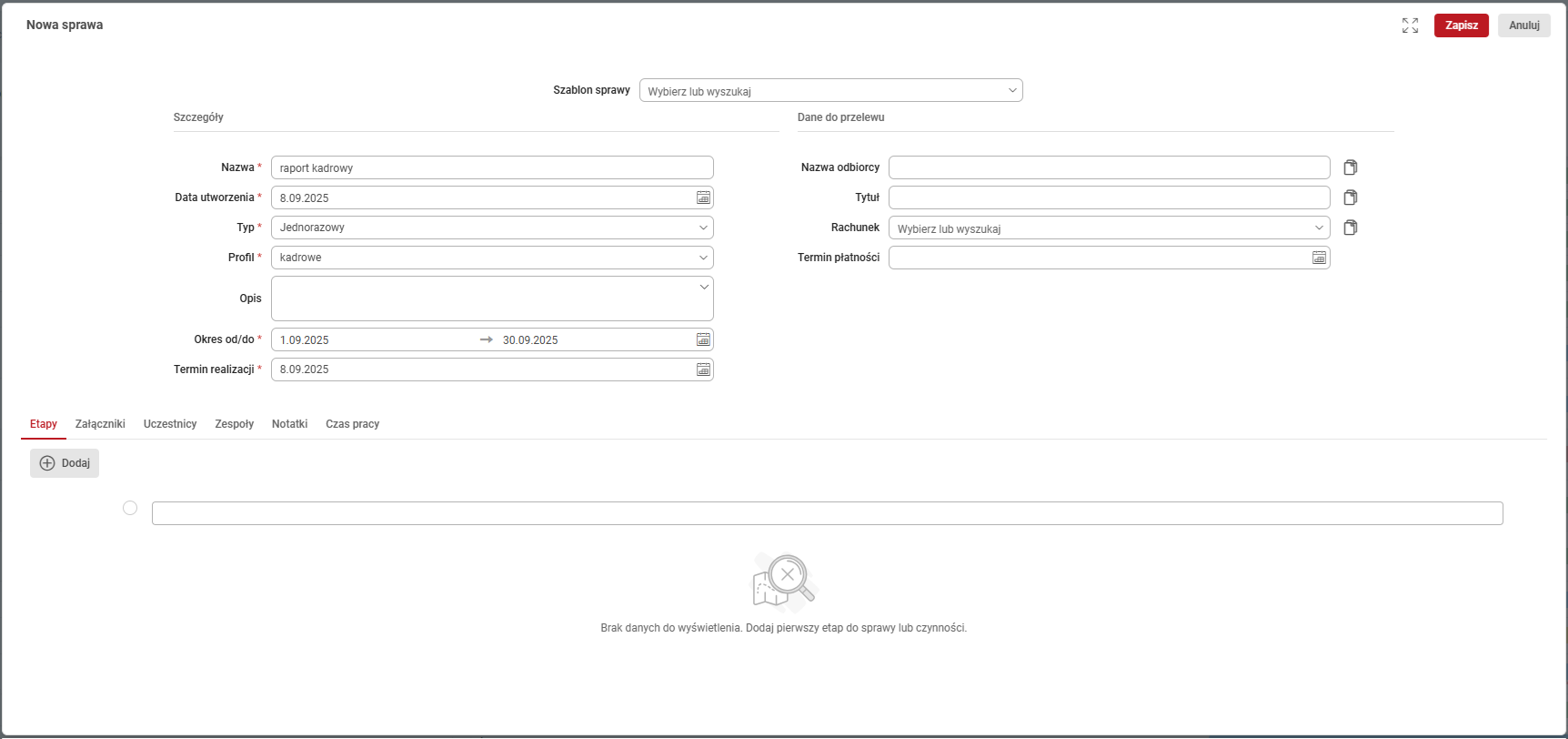1568x739 pixels.
Task: Switch to the Załączniki tab
Action: (x=100, y=424)
